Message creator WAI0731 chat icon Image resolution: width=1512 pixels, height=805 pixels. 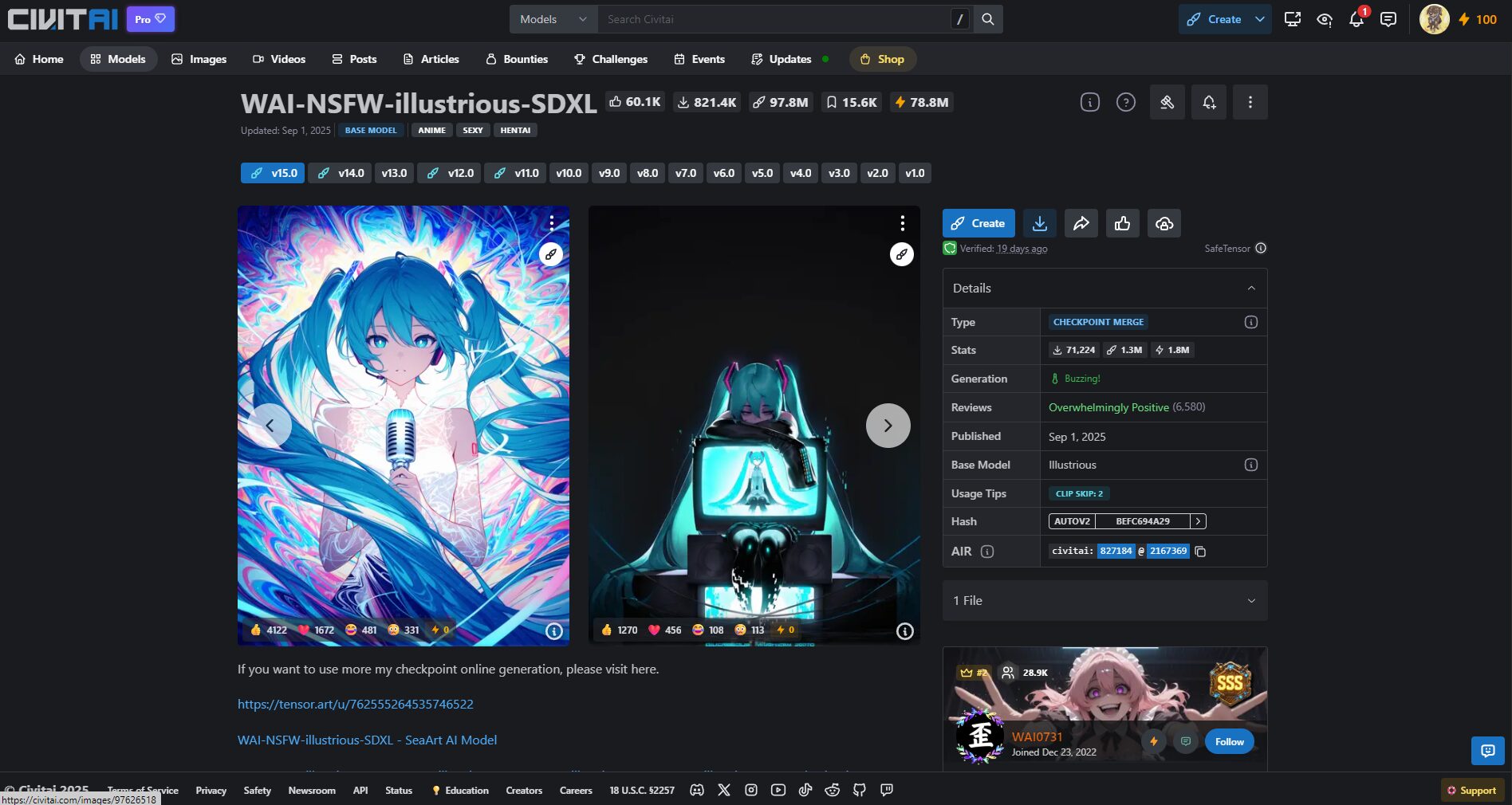click(1186, 741)
